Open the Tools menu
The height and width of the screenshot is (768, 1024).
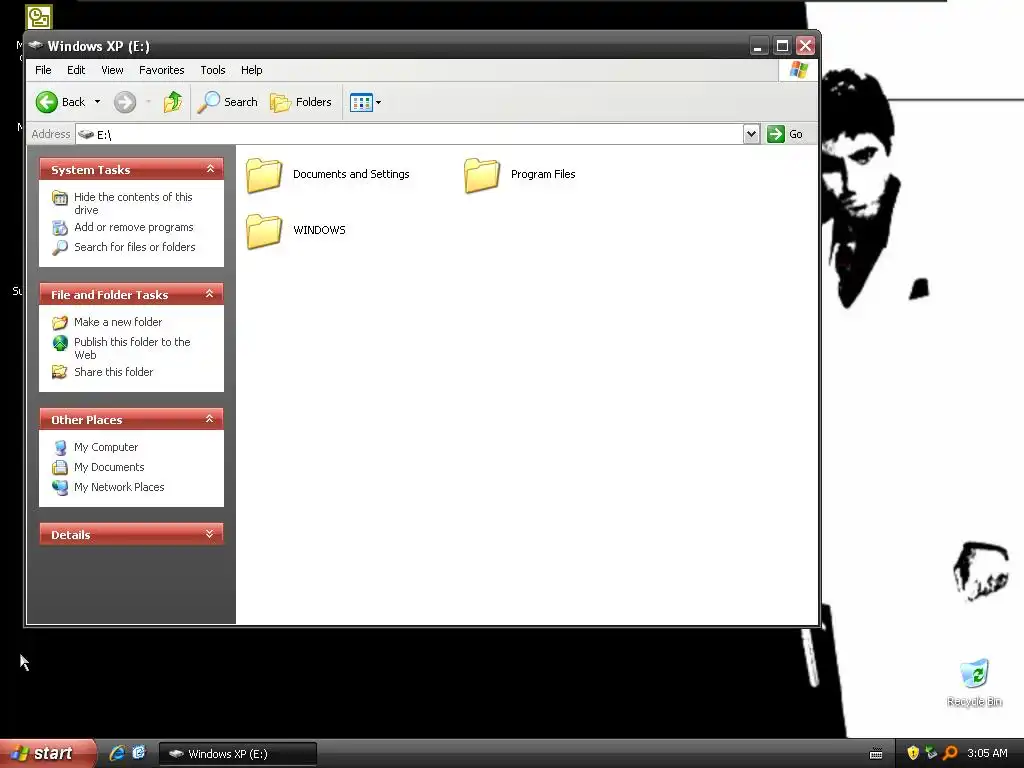click(x=213, y=70)
